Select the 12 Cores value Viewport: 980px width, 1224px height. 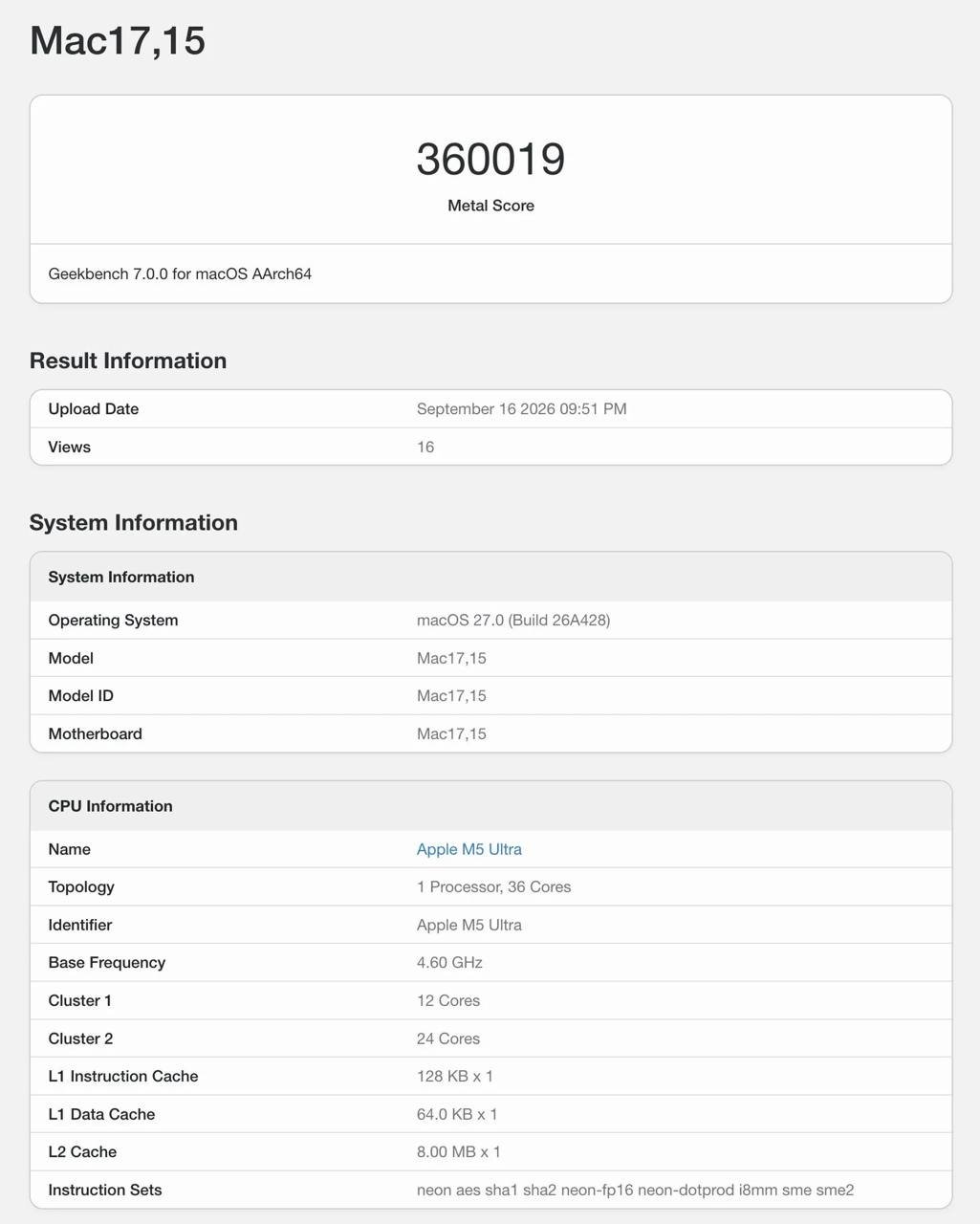click(448, 1001)
